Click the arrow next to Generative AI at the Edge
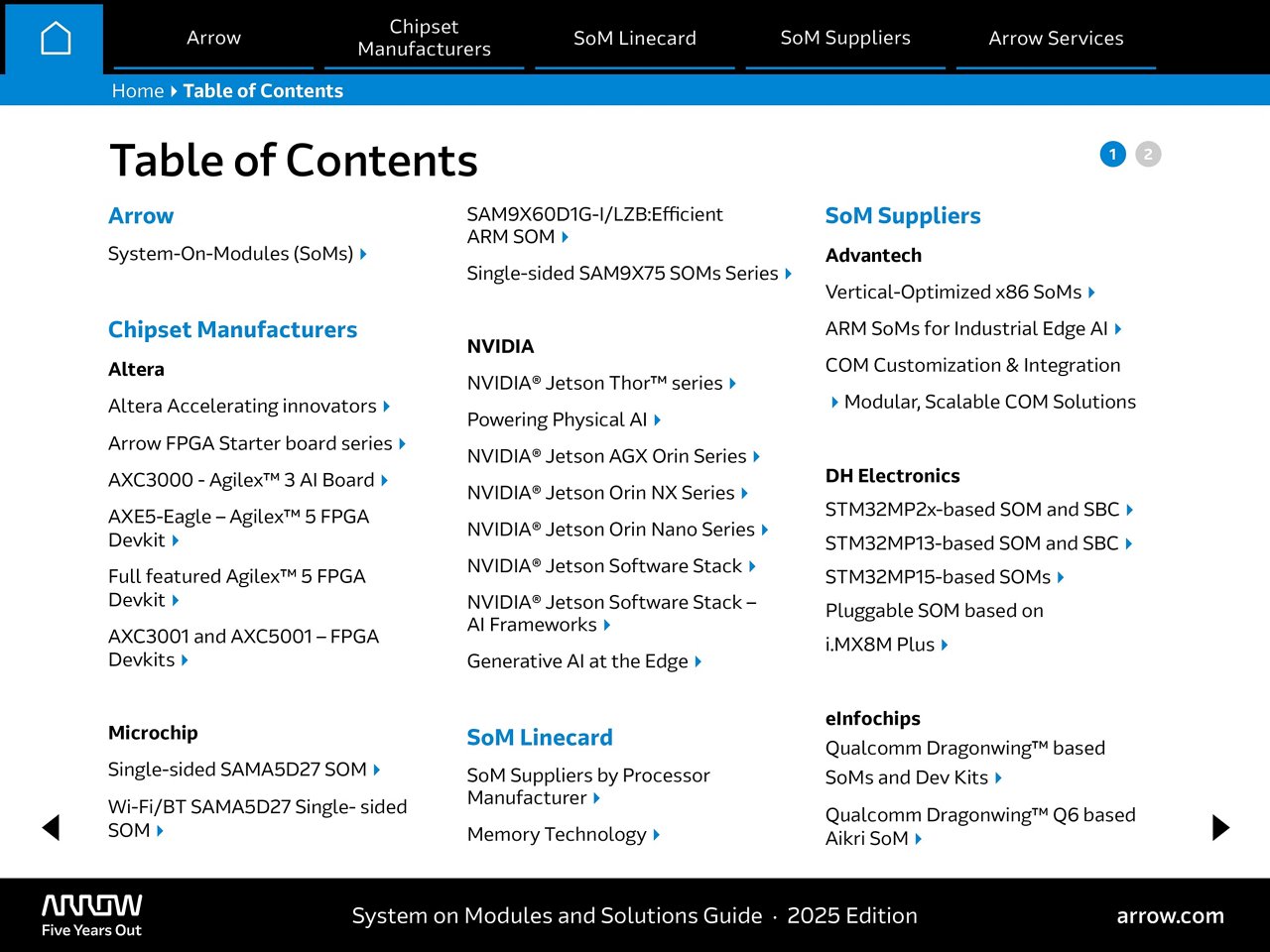This screenshot has width=1270, height=952. click(x=698, y=661)
